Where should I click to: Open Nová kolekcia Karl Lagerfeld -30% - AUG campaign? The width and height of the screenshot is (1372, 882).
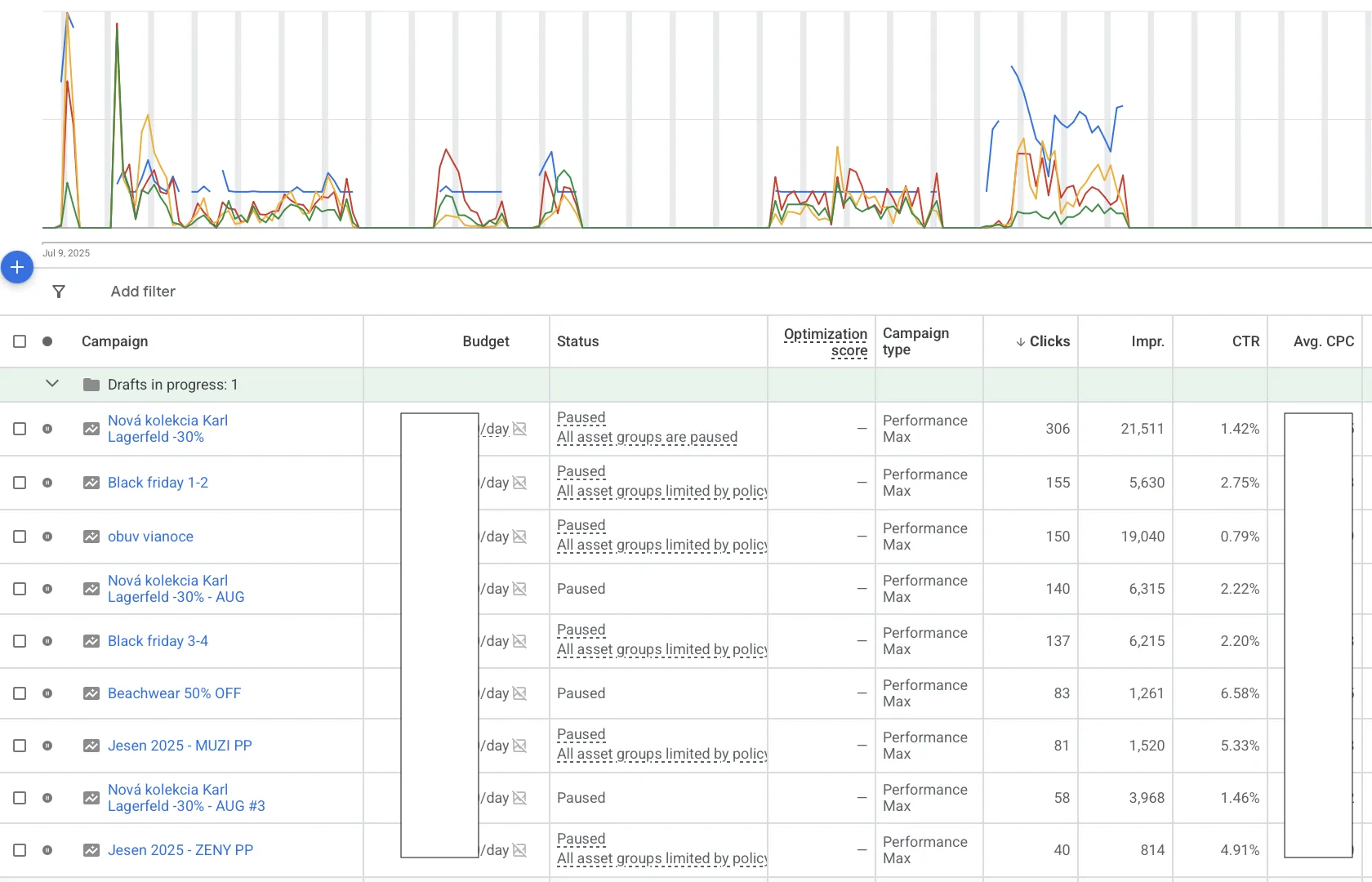coord(176,589)
